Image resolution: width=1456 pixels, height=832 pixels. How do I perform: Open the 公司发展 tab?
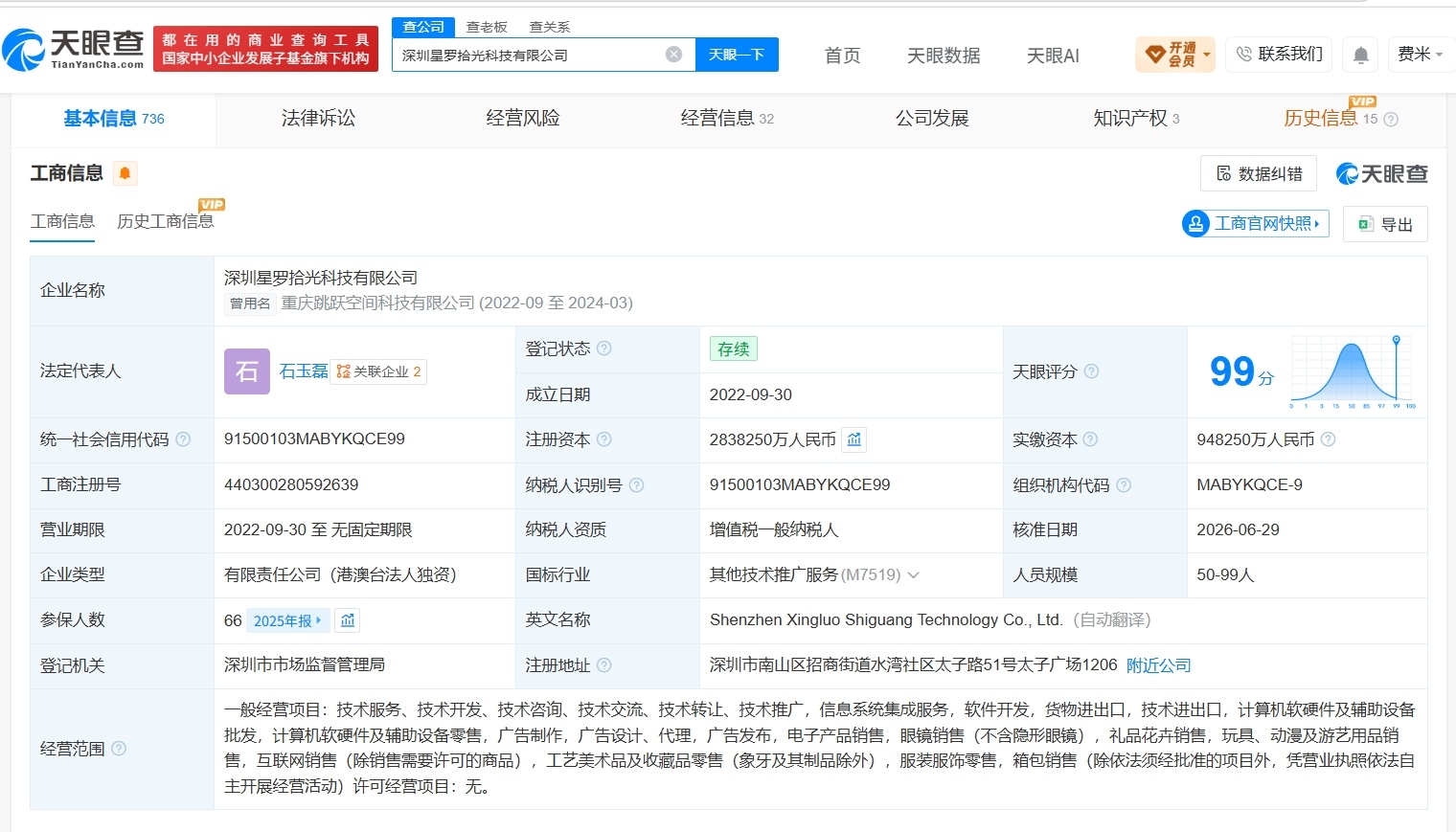(932, 119)
